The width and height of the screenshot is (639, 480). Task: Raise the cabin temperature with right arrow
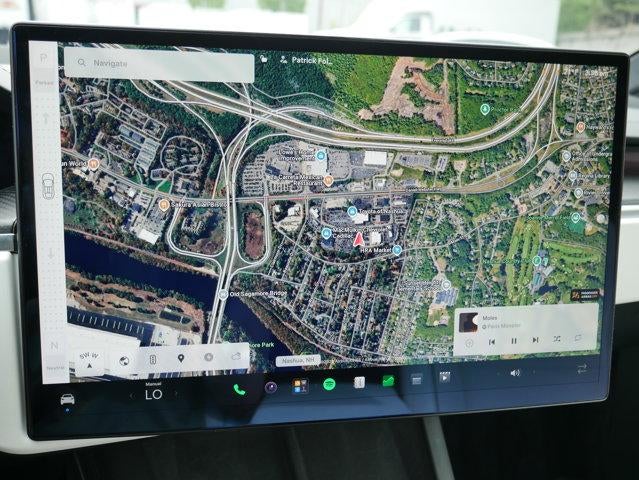pos(176,394)
